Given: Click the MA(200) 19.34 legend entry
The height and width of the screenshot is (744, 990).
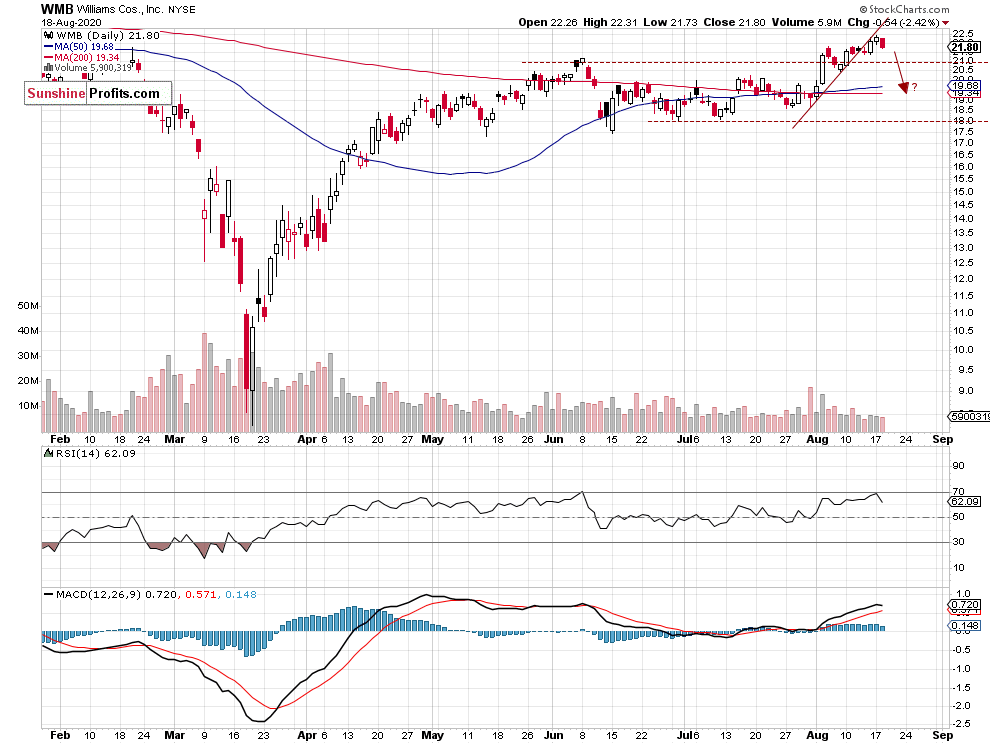Looking at the screenshot, I should point(86,57).
